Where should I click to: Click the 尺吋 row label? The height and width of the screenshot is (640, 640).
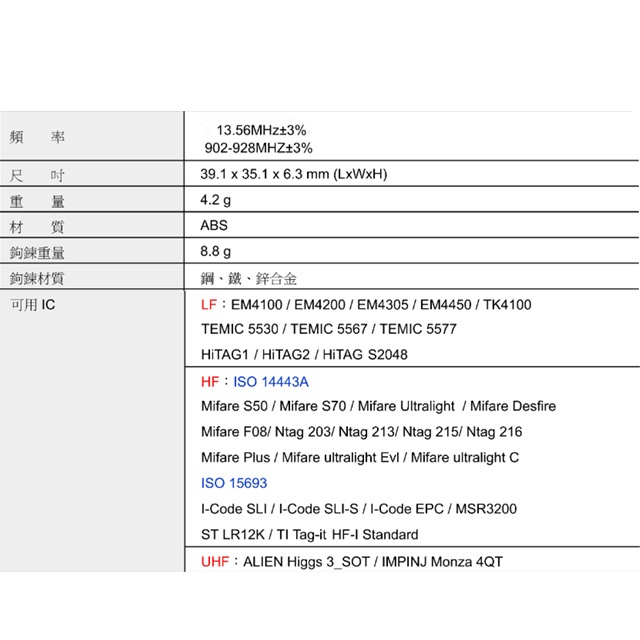point(37,176)
